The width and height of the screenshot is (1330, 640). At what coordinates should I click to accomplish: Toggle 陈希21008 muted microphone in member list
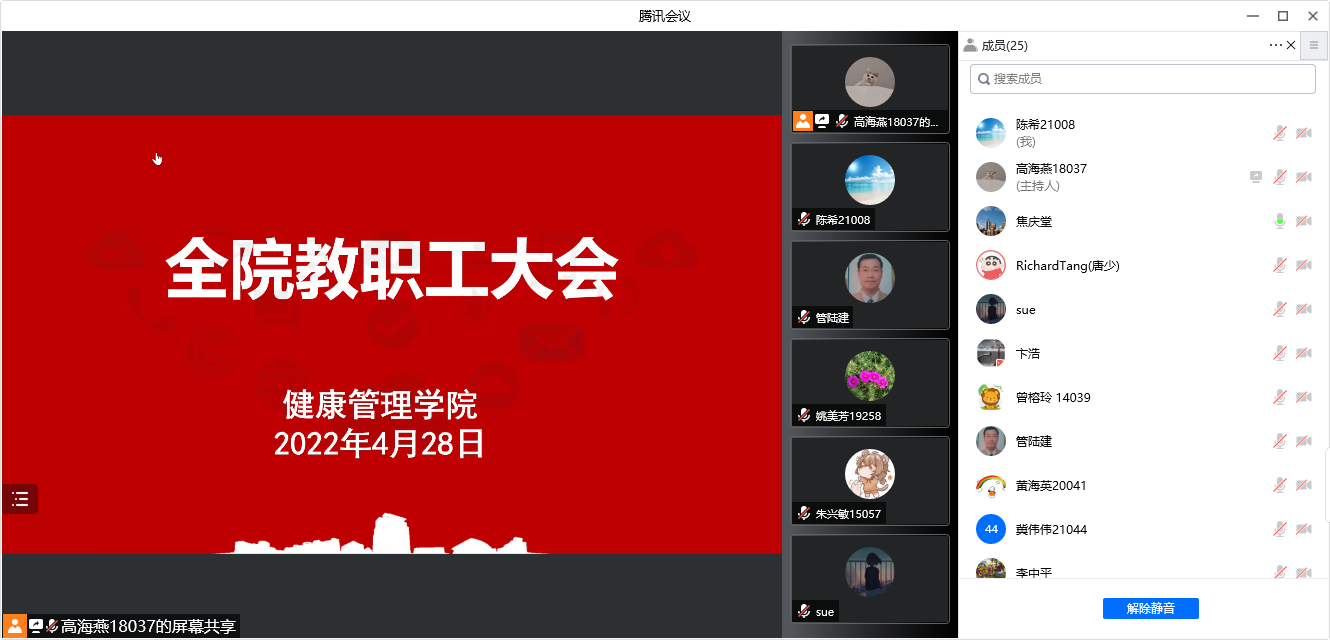point(1279,133)
